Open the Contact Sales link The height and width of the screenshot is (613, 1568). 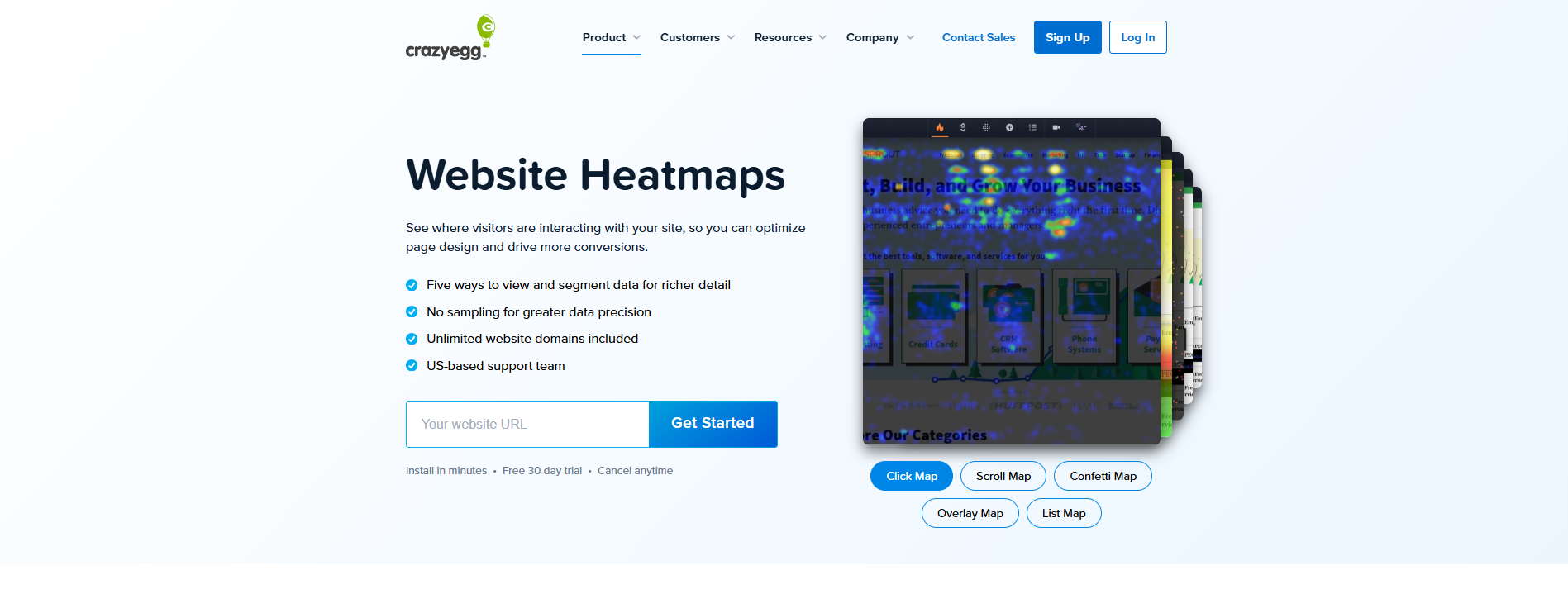coord(979,37)
